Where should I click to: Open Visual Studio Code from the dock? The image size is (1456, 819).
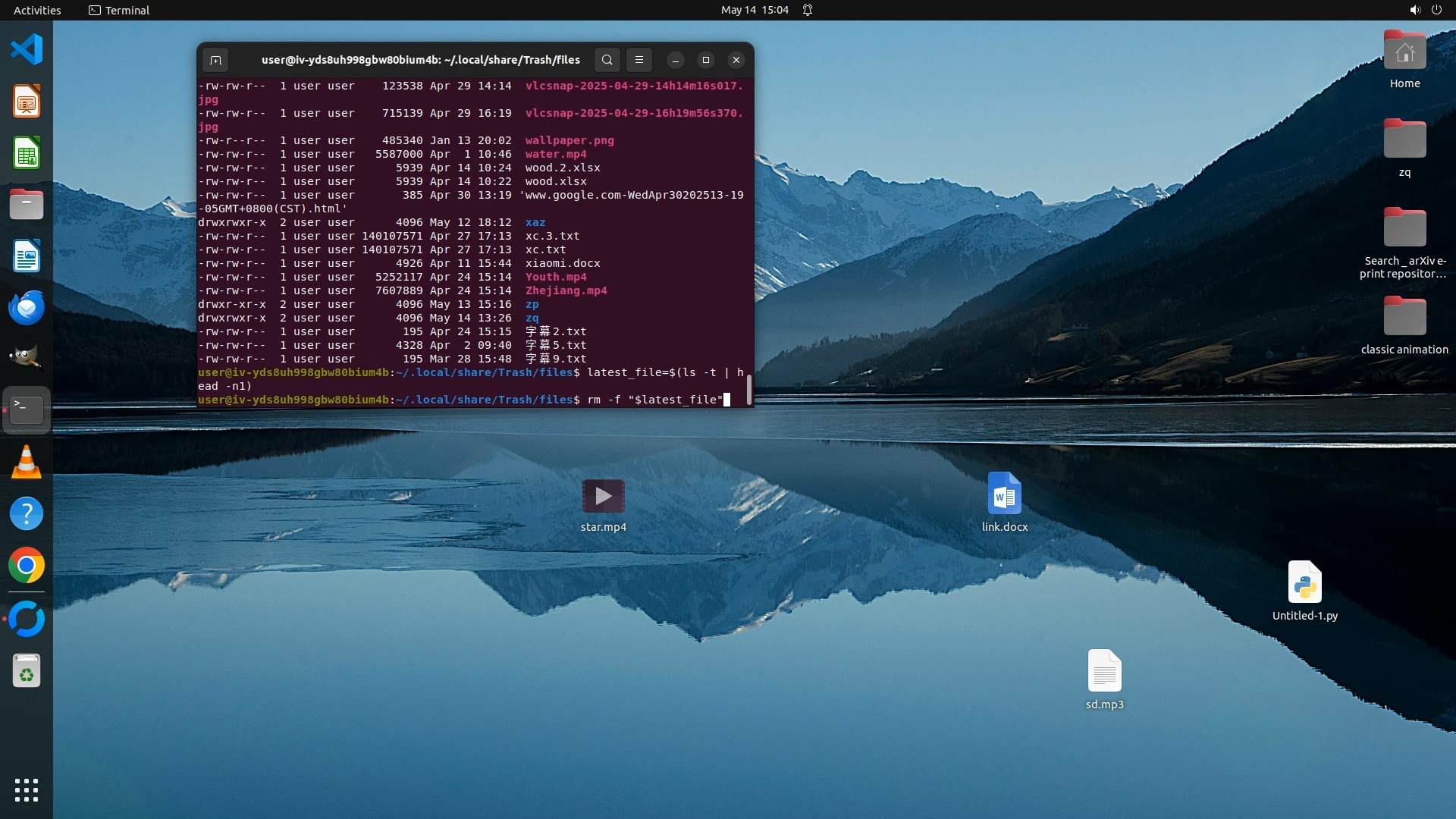pos(27,50)
